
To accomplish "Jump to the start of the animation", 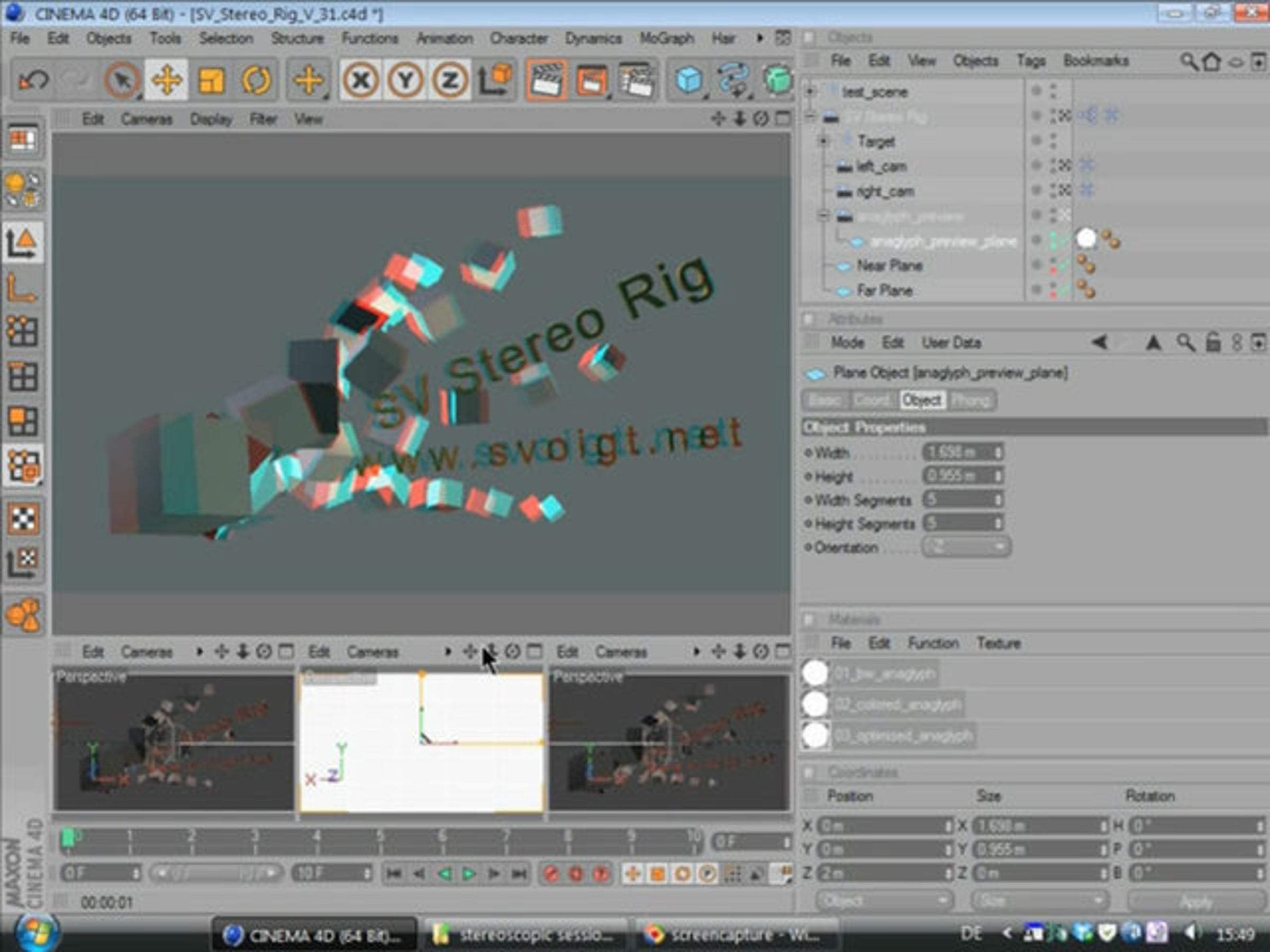I will click(x=394, y=874).
